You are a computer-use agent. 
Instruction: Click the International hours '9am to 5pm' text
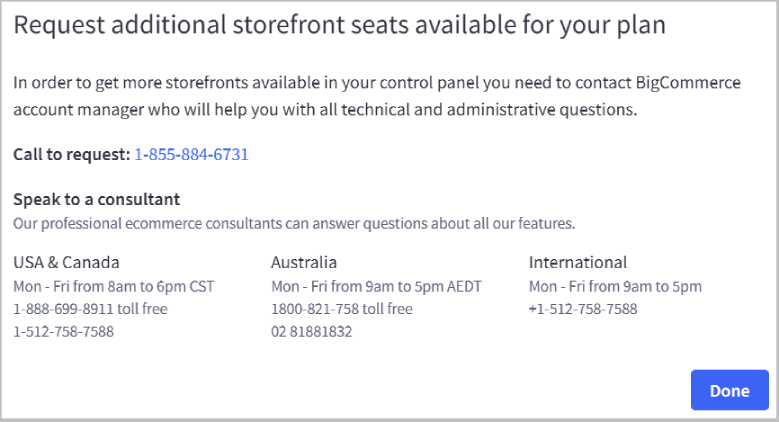pos(665,287)
